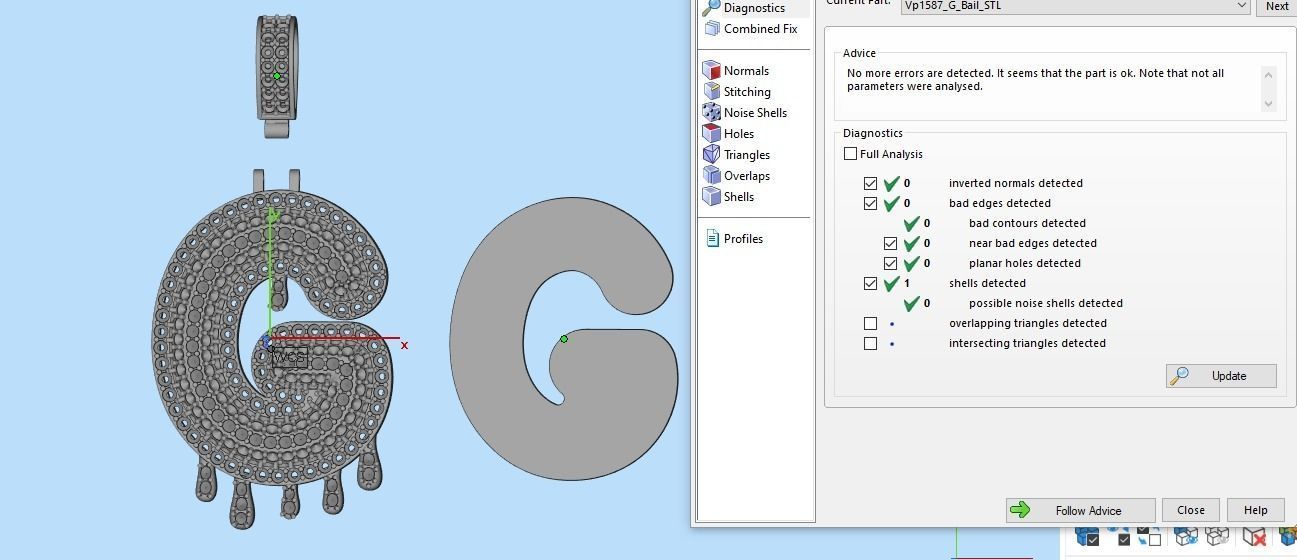Screen dimensions: 1297x560
Task: Click the Advice box scroll down arrow
Action: [1269, 103]
